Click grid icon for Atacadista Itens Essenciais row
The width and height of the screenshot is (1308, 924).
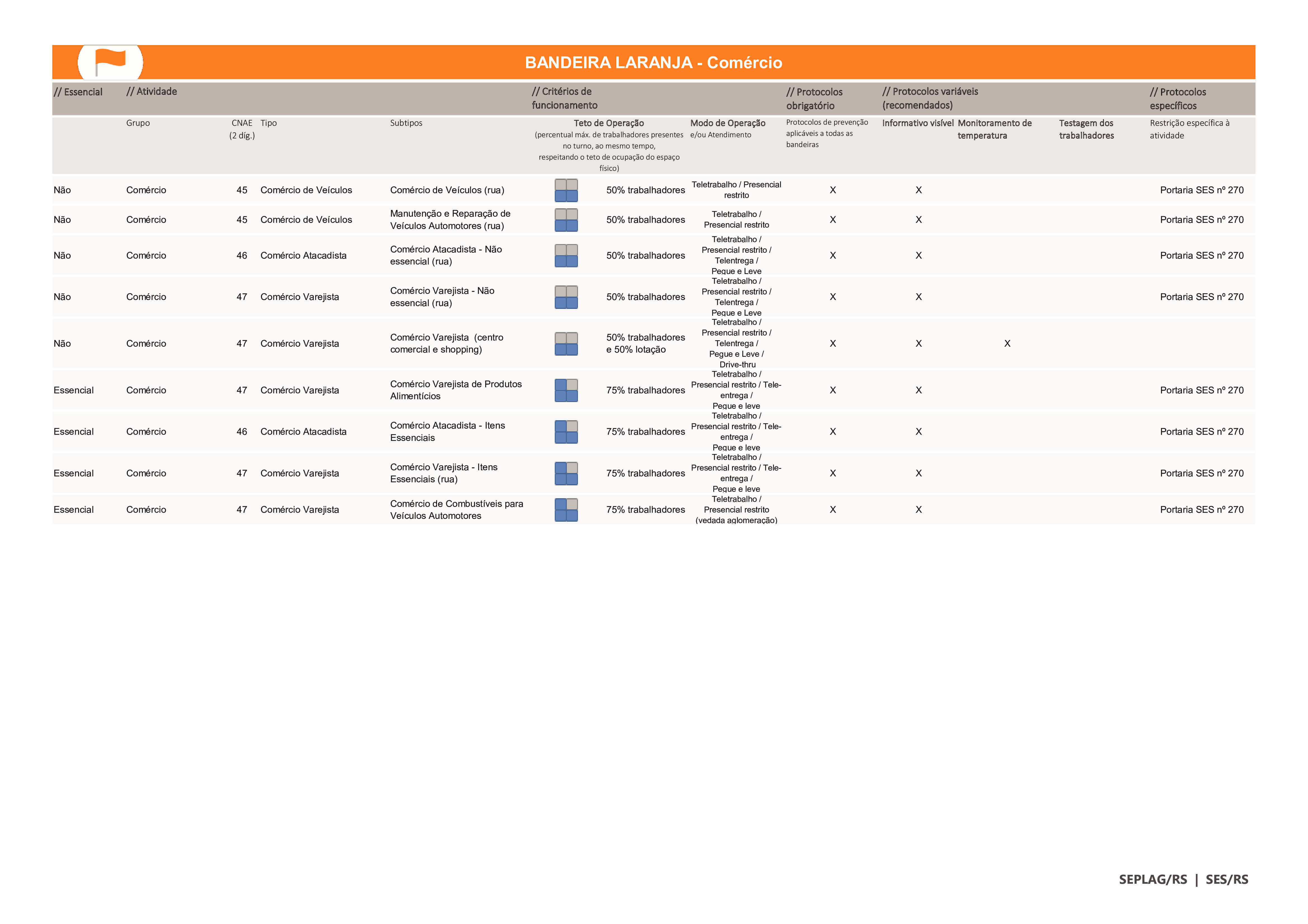(566, 432)
